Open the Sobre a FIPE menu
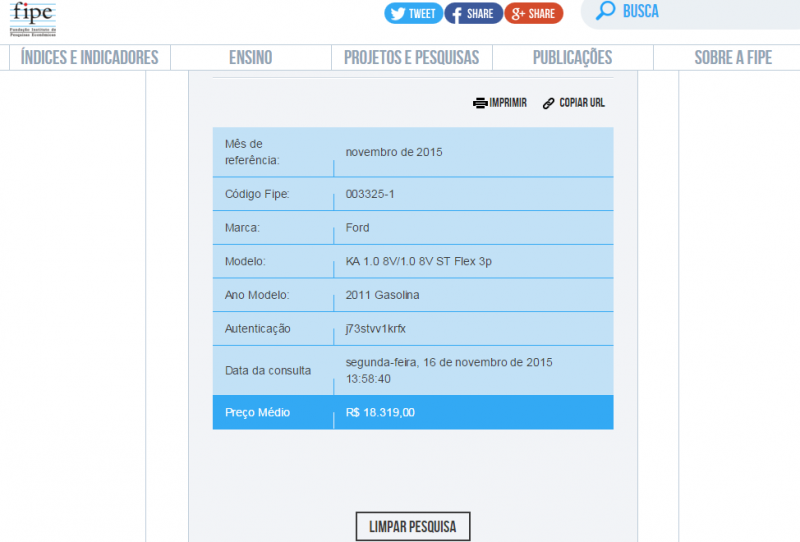Viewport: 800px width, 542px height. (733, 58)
